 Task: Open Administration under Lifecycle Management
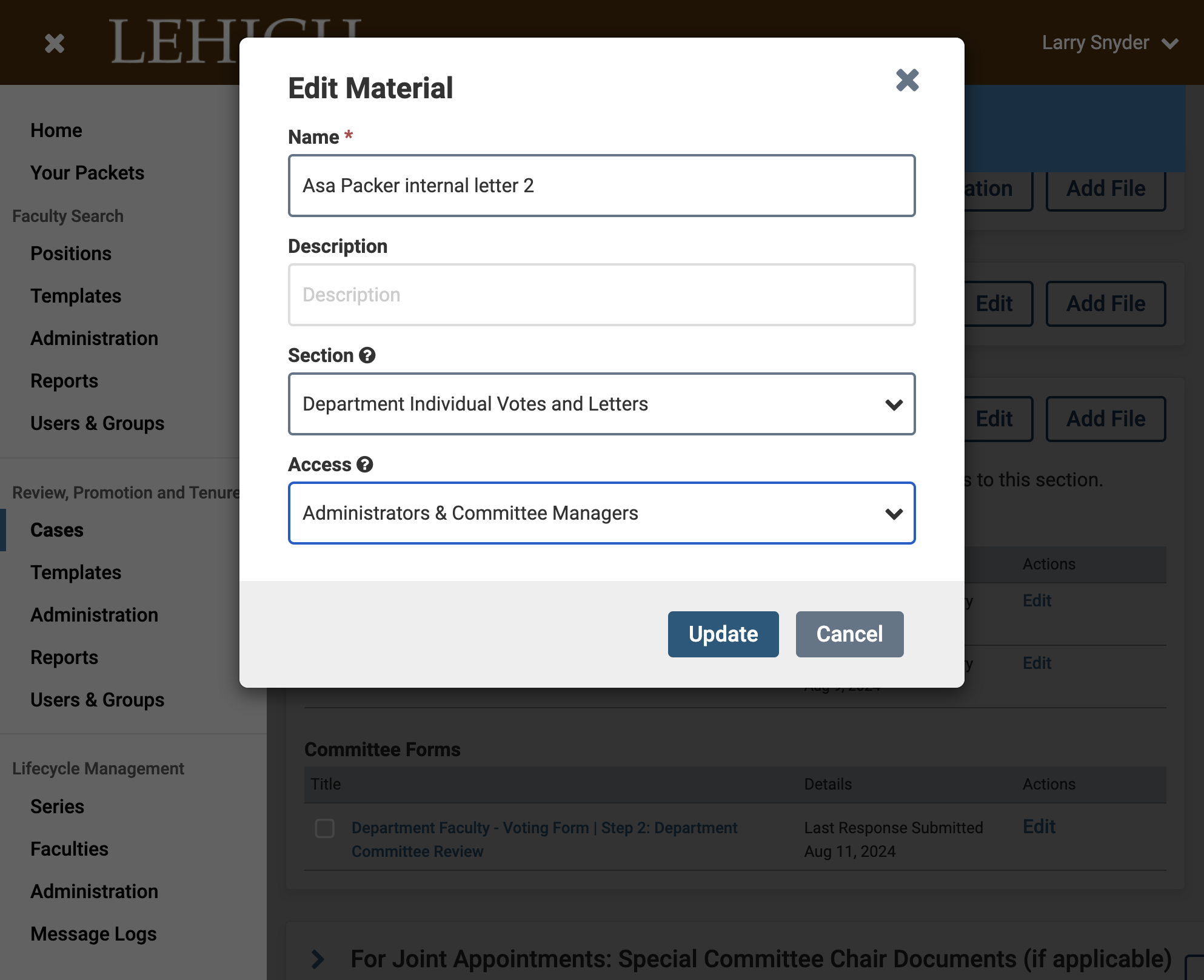(94, 891)
